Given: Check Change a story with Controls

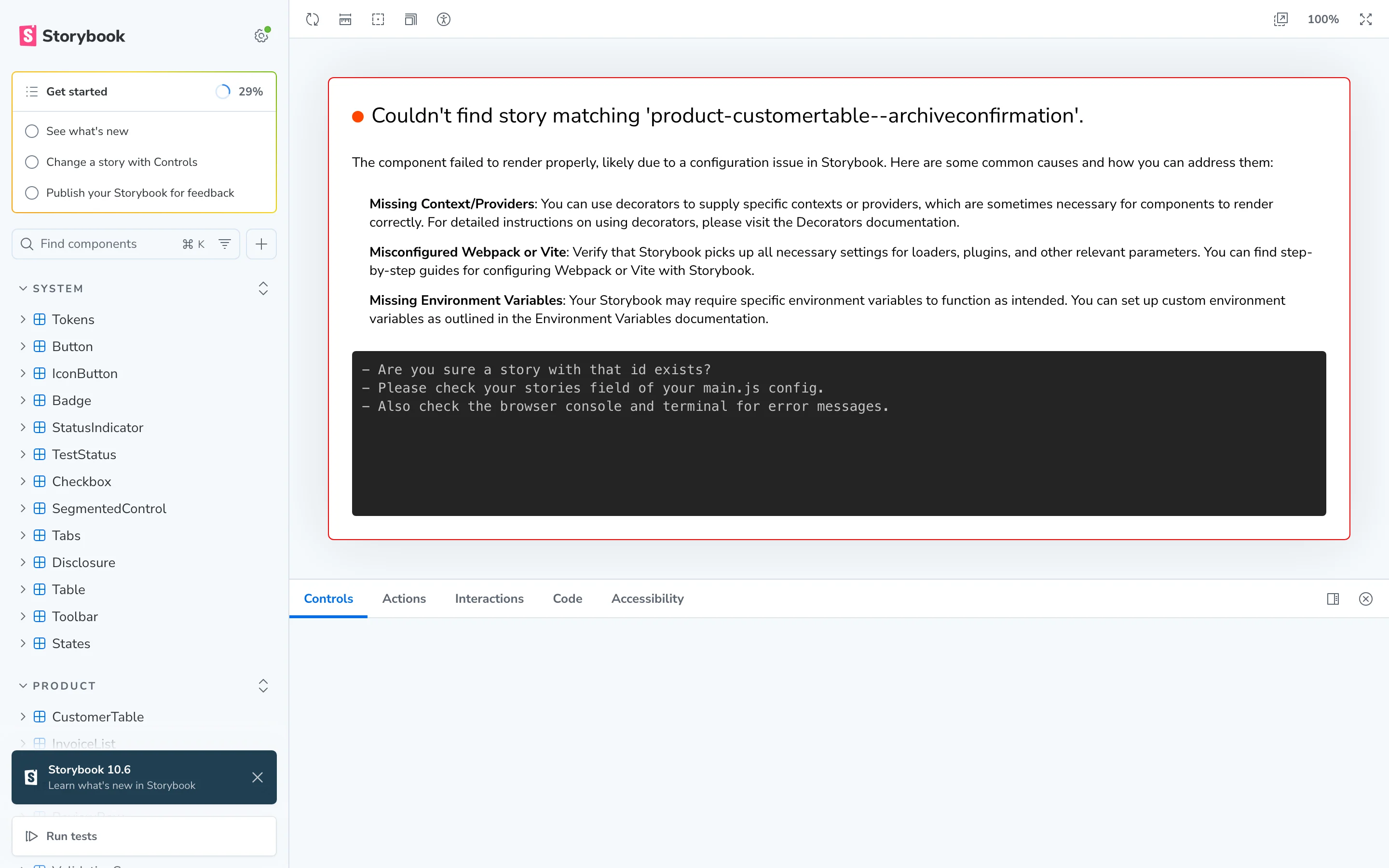Looking at the screenshot, I should [x=31, y=162].
